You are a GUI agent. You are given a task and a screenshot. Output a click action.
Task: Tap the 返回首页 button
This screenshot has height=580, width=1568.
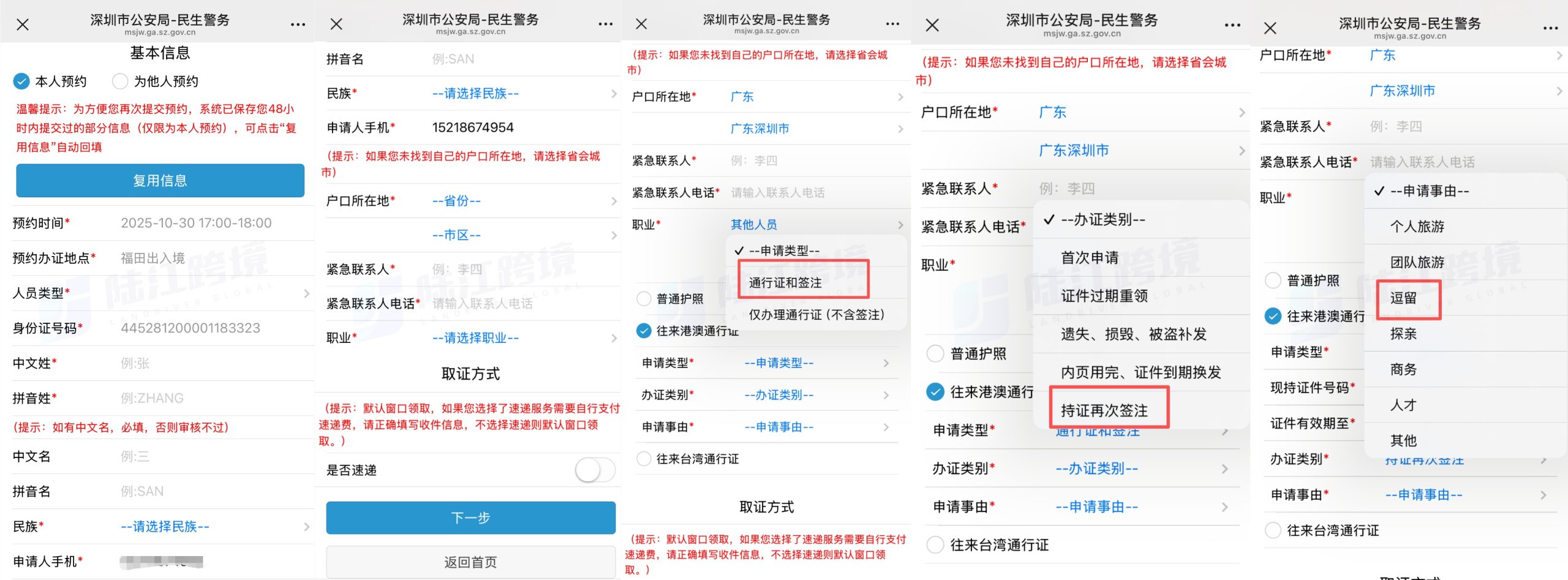click(470, 562)
